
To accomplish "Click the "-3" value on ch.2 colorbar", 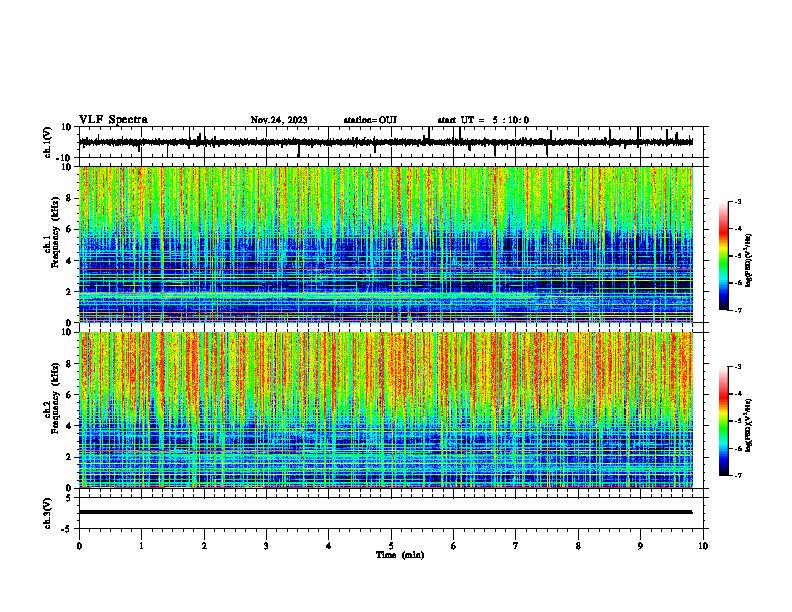I will (x=738, y=367).
